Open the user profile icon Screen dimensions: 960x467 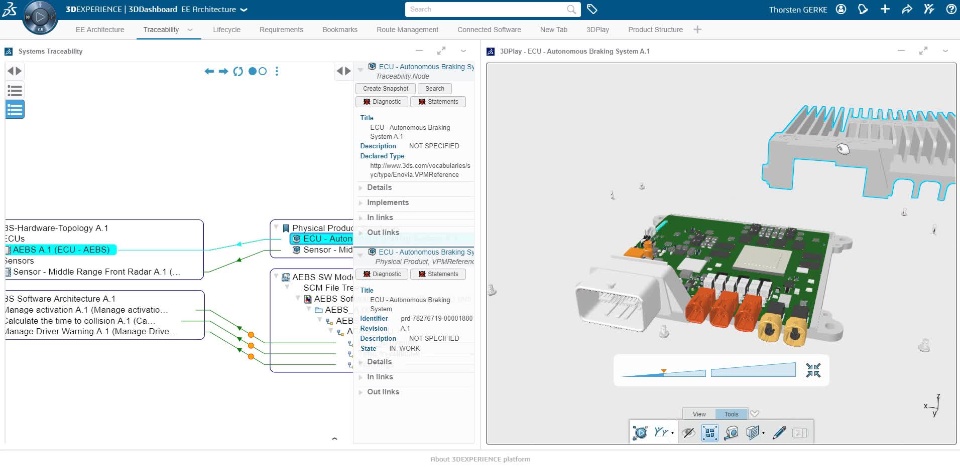tap(841, 9)
